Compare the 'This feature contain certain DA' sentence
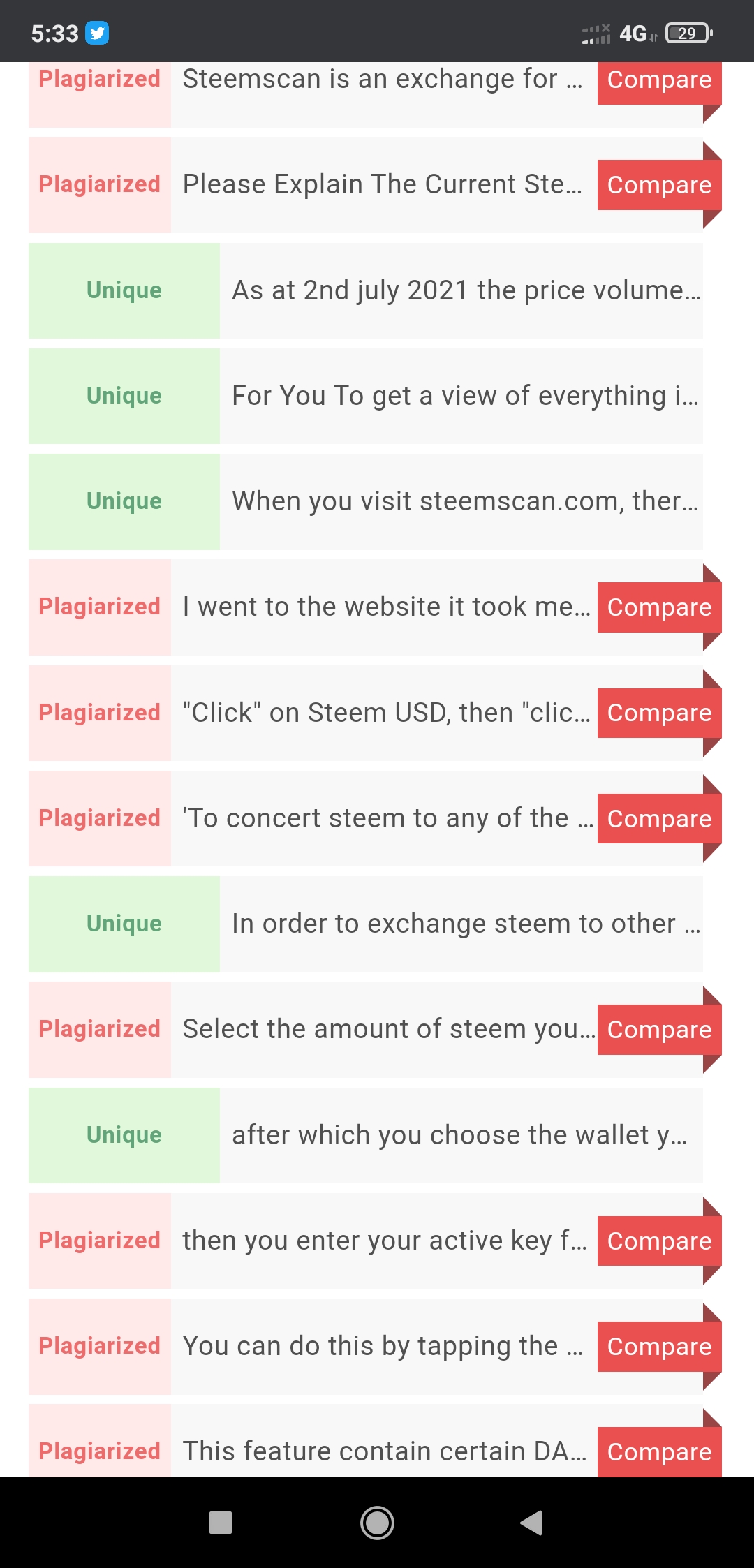 [659, 1451]
